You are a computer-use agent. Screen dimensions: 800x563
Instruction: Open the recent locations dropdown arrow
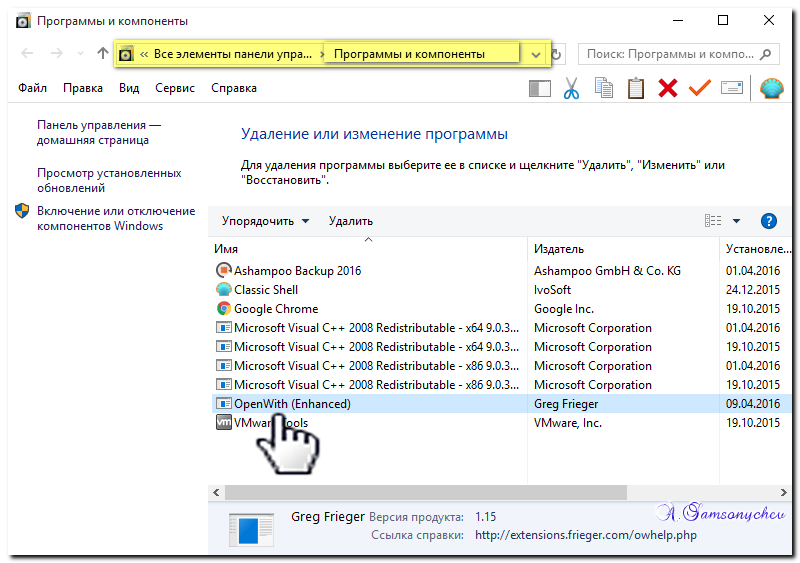tap(80, 54)
